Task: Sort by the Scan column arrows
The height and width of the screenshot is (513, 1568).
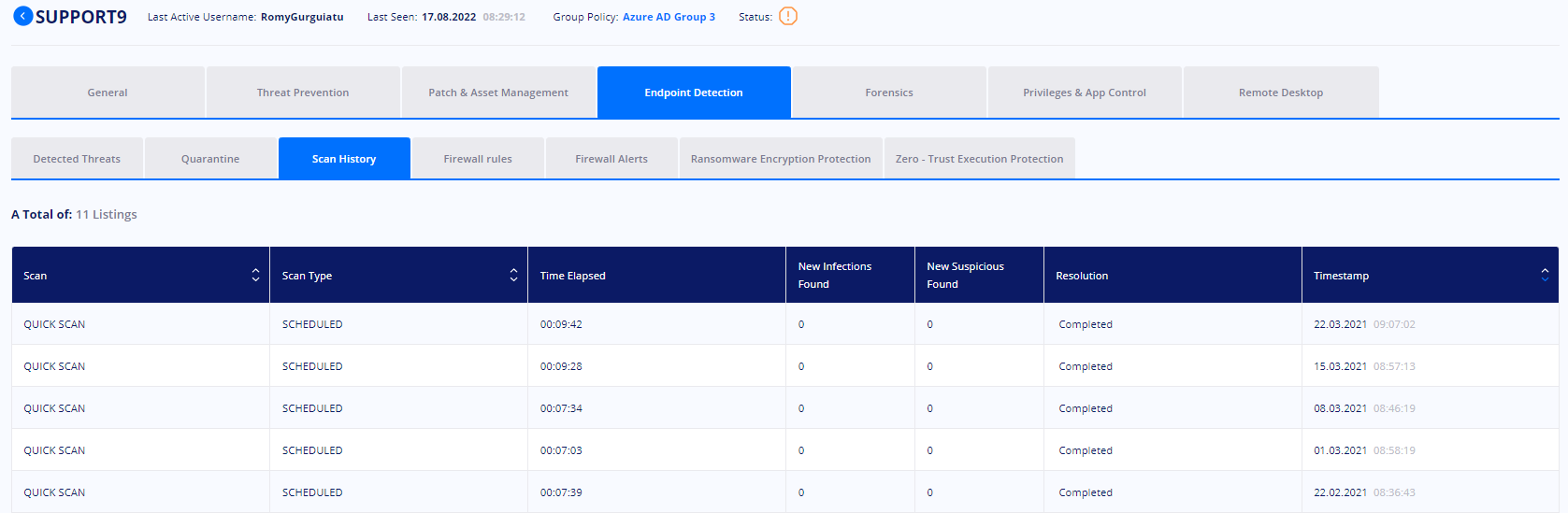Action: pos(255,275)
